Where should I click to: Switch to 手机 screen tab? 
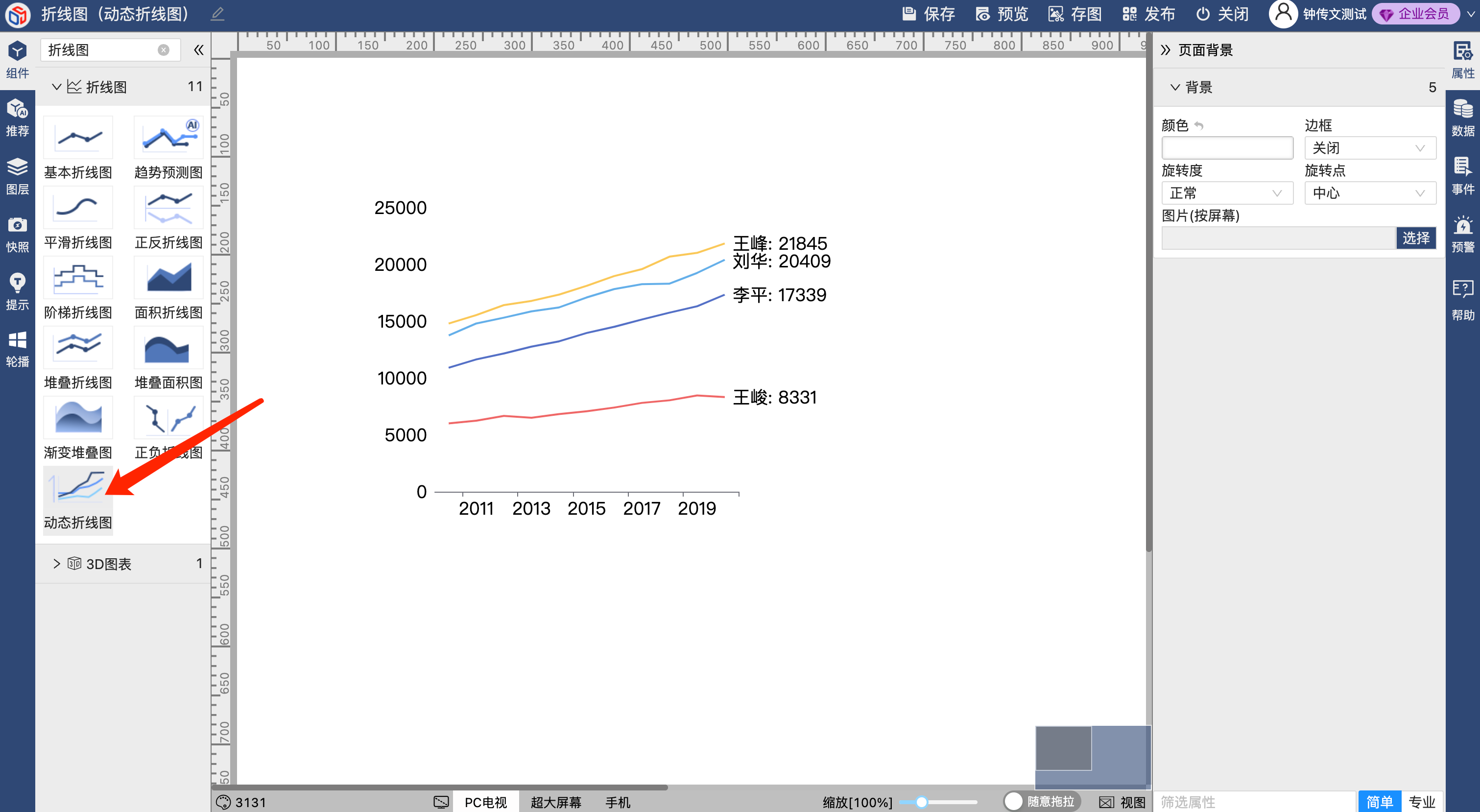coord(618,802)
